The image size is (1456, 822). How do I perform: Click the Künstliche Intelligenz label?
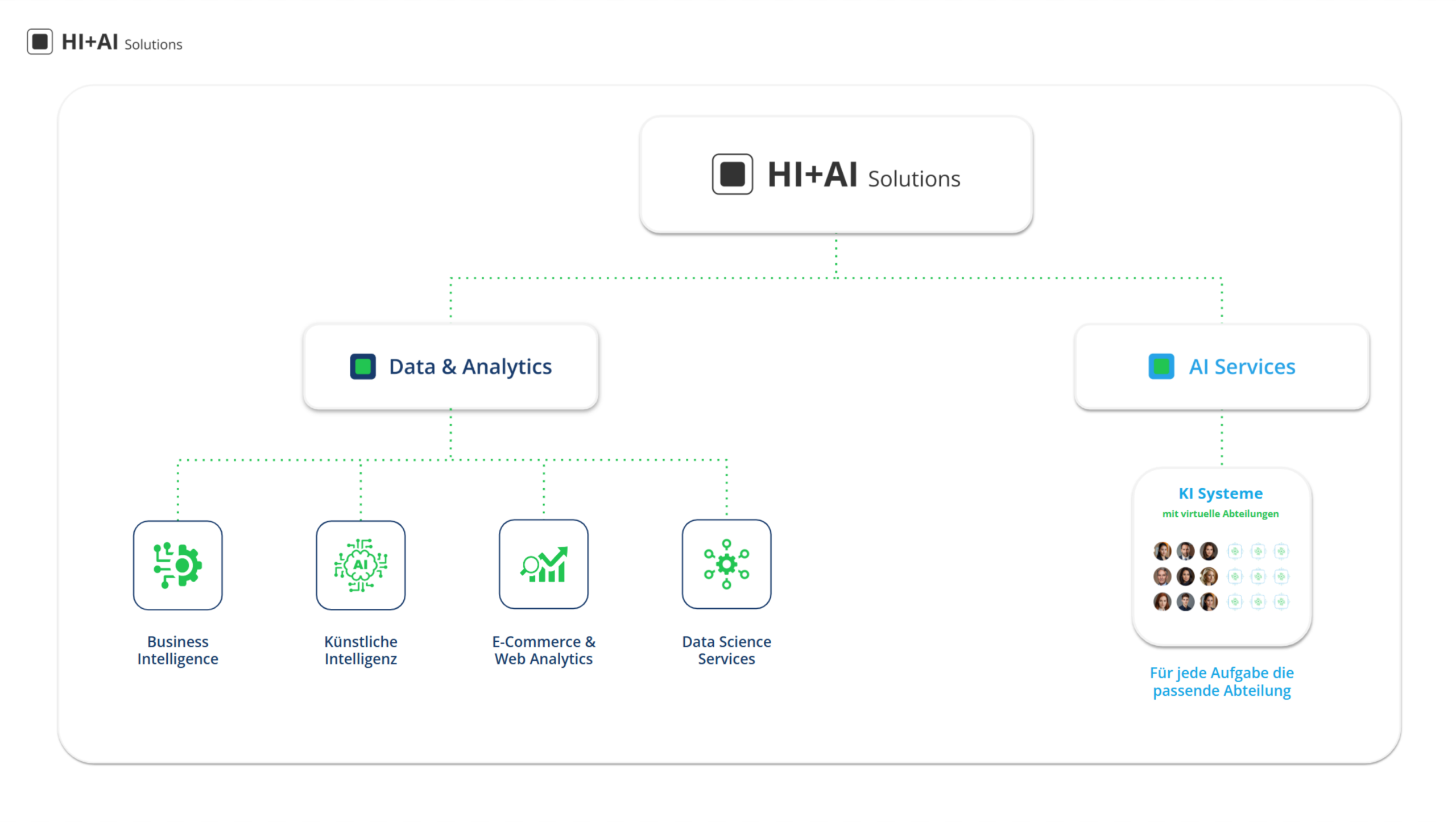click(361, 650)
